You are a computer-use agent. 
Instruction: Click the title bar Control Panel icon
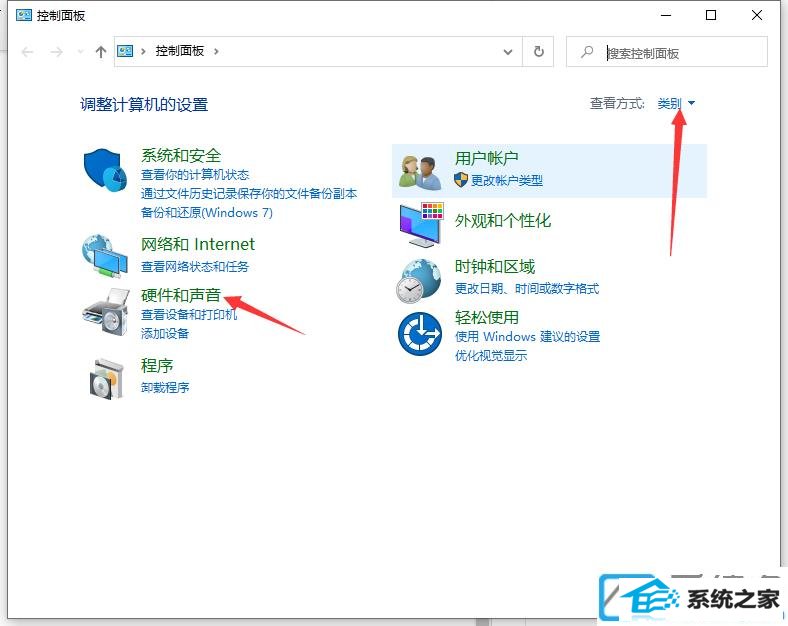[x=24, y=15]
